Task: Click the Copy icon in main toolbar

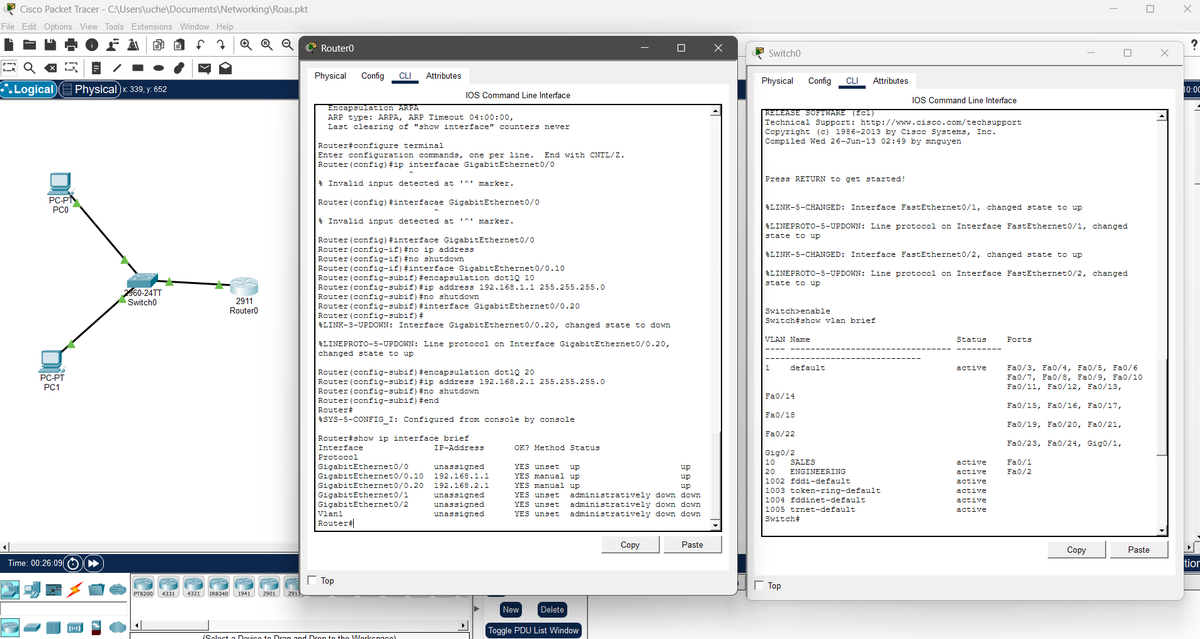Action: pos(158,44)
